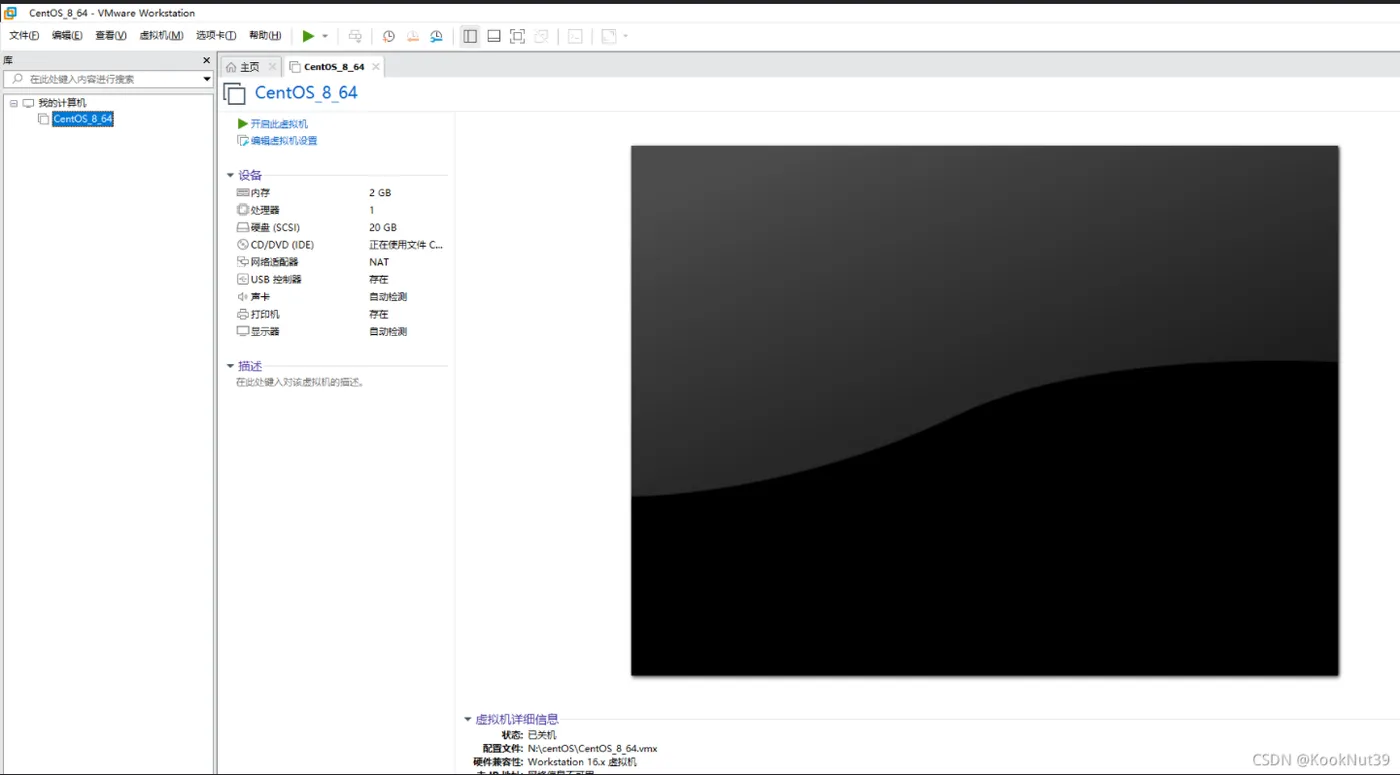
Task: Take a snapshot with the clock-plus icon
Action: (389, 36)
